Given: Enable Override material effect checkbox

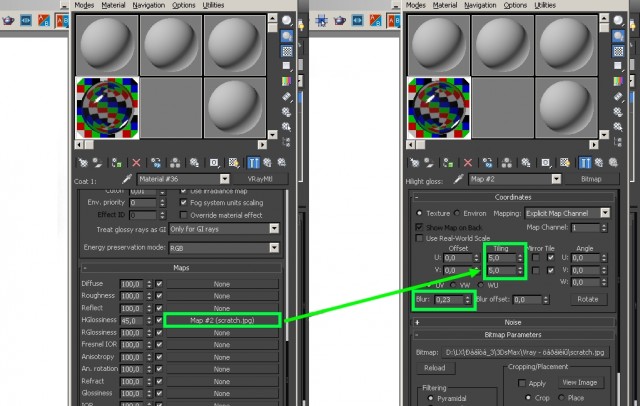Looking at the screenshot, I should click(184, 215).
